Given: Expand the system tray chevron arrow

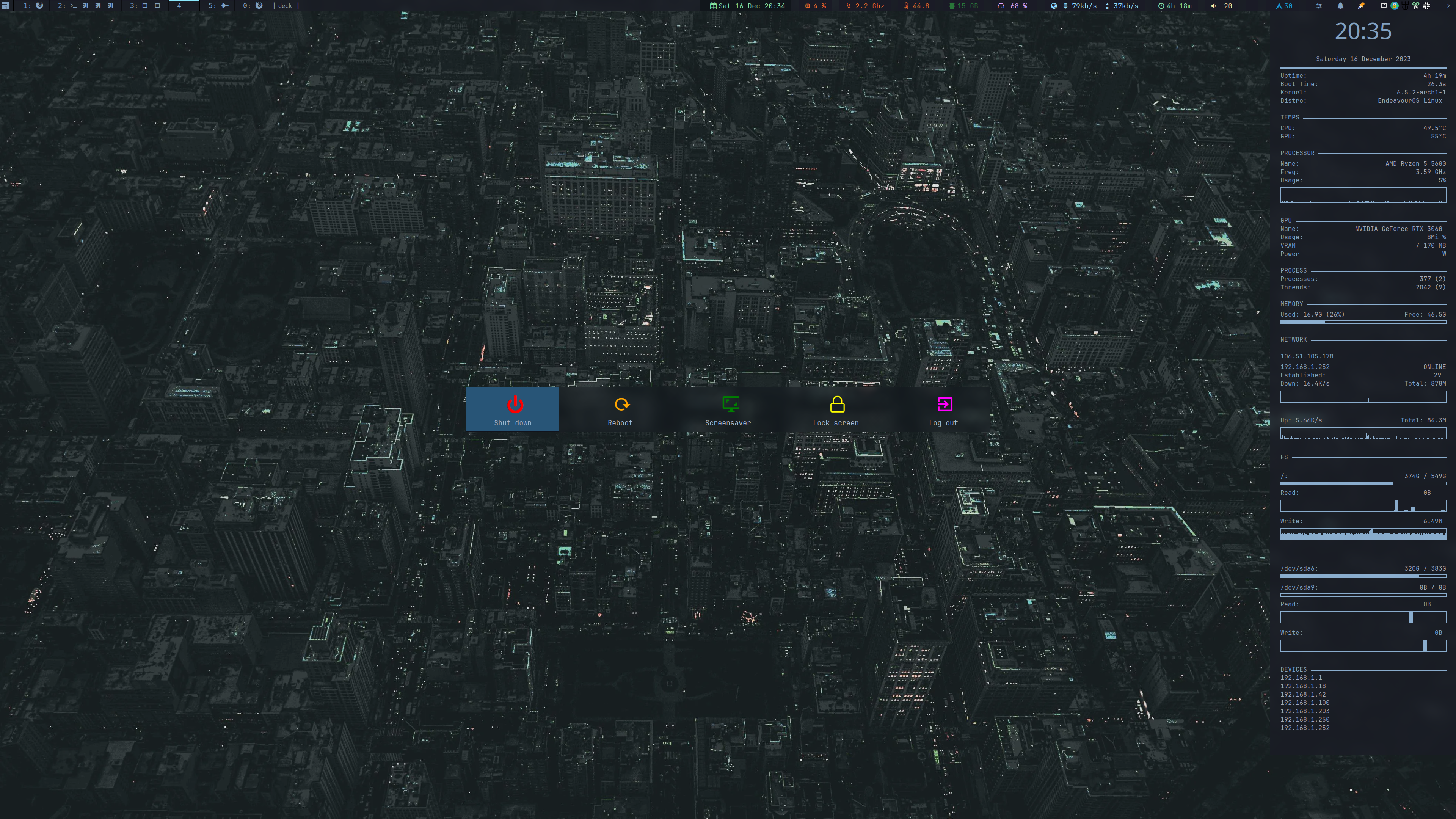Looking at the screenshot, I should click(x=1448, y=6).
